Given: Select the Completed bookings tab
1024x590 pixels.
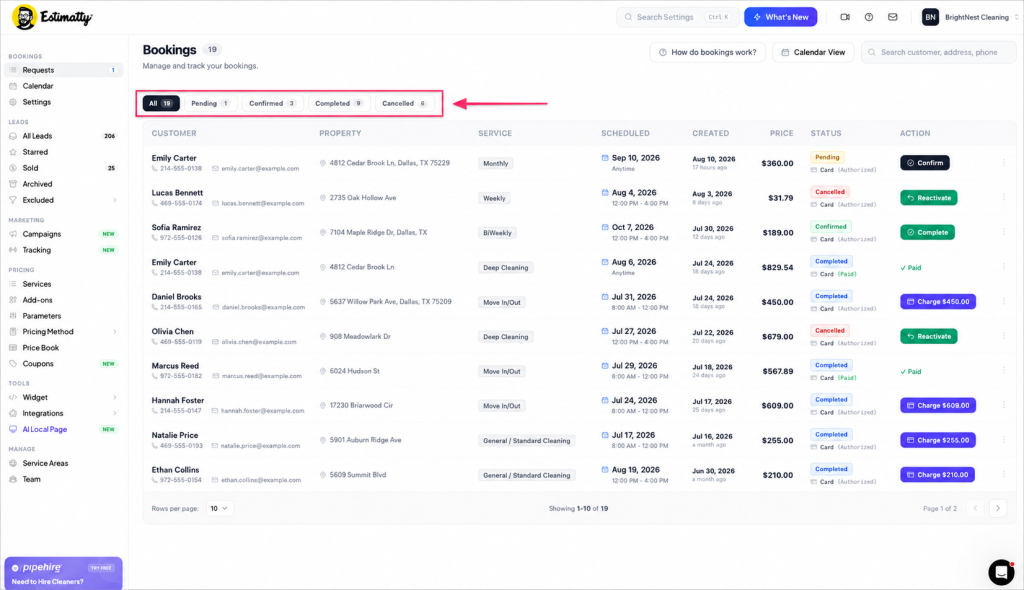Looking at the screenshot, I should pyautogui.click(x=339, y=103).
